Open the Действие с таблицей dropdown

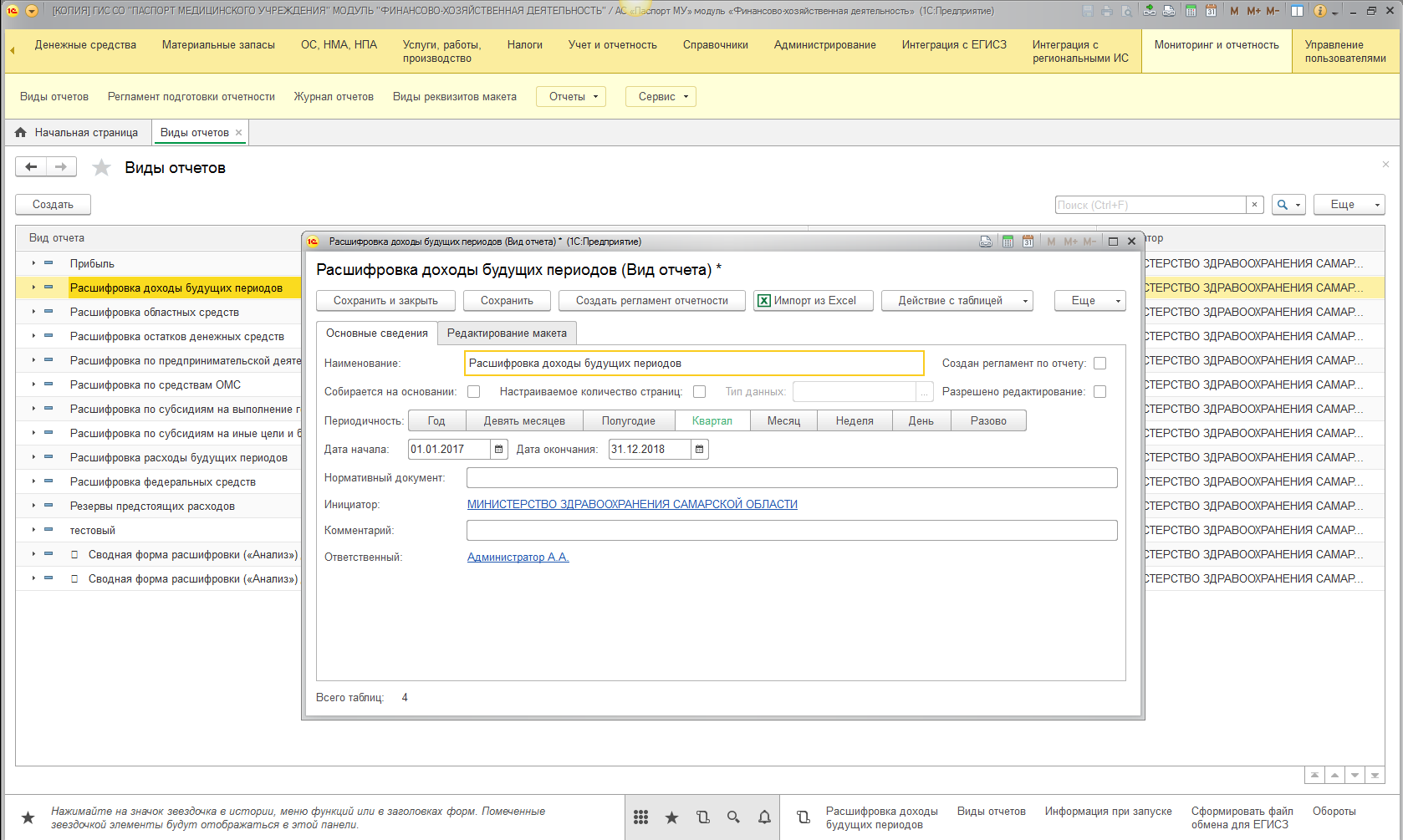point(957,301)
